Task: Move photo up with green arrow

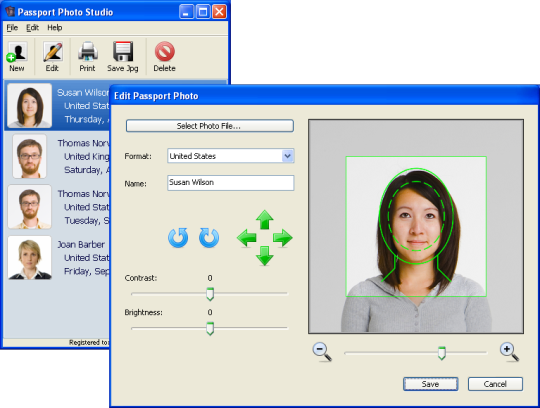Action: pos(264,219)
